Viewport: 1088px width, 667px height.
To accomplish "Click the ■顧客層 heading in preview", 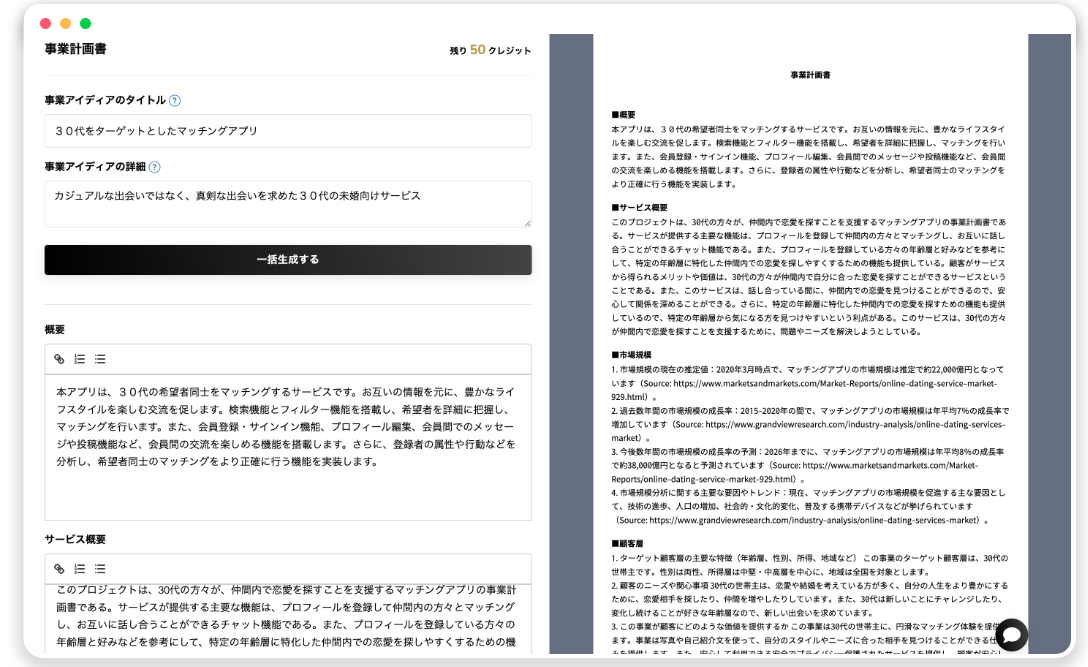I will pyautogui.click(x=627, y=543).
